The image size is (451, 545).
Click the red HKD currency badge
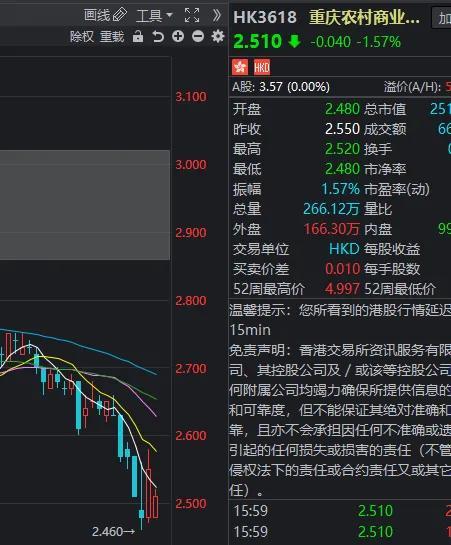click(262, 67)
